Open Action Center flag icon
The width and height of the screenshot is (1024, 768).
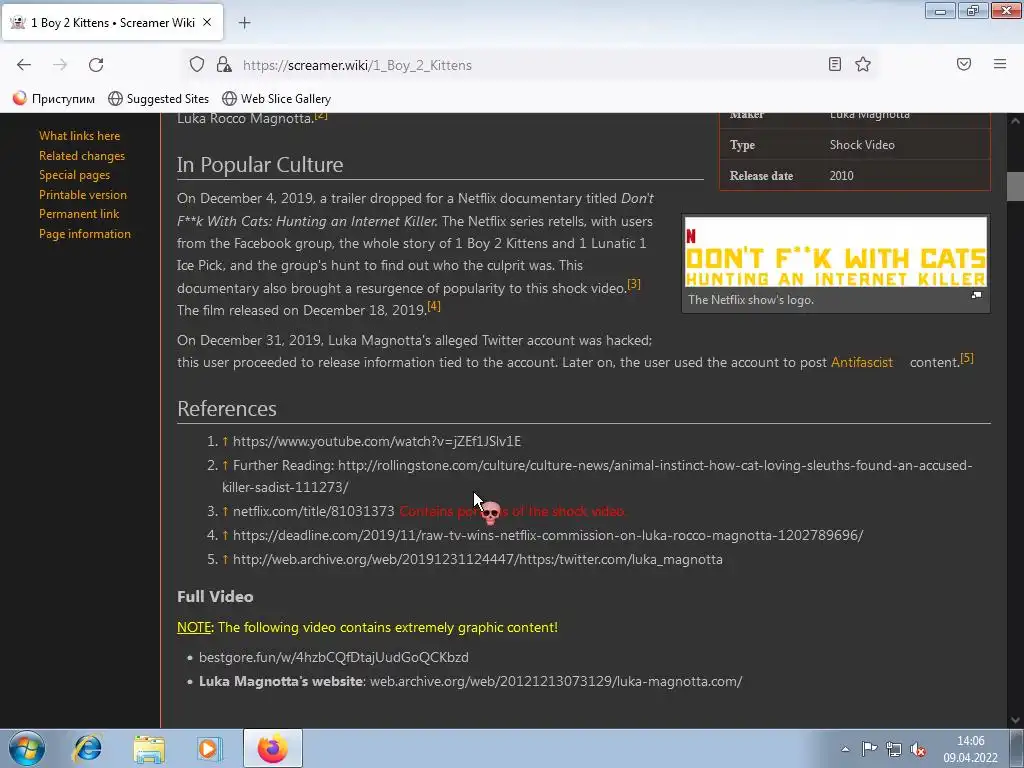869,749
